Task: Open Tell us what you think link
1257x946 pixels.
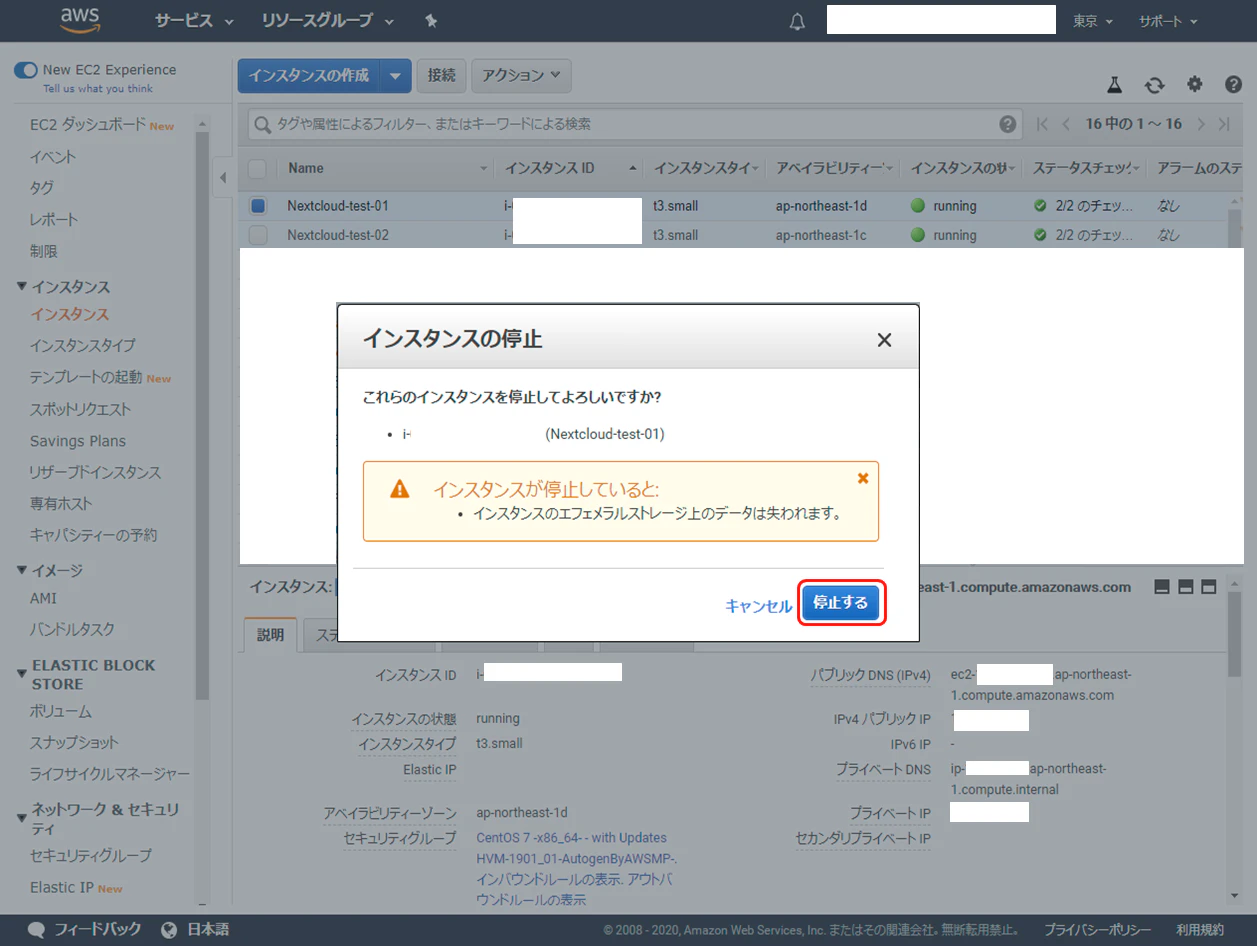Action: tap(98, 88)
